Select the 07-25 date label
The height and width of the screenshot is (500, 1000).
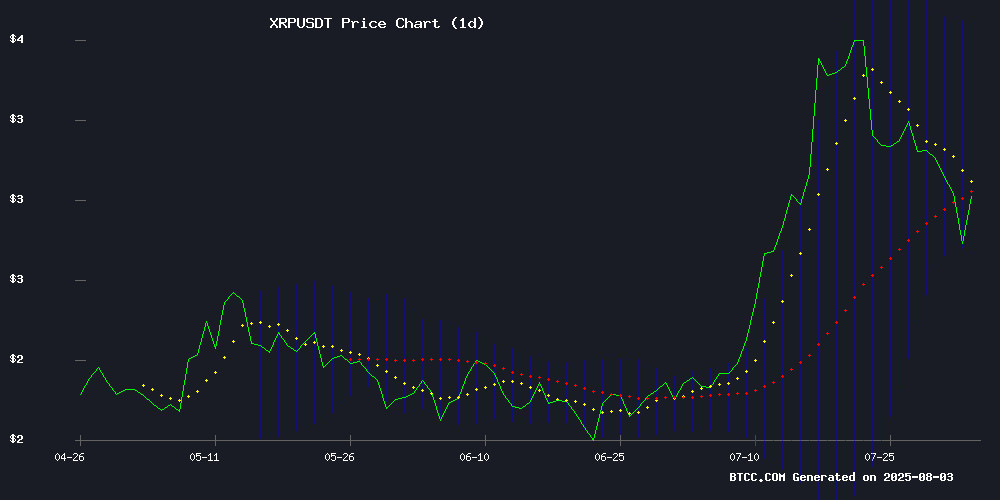[x=879, y=457]
